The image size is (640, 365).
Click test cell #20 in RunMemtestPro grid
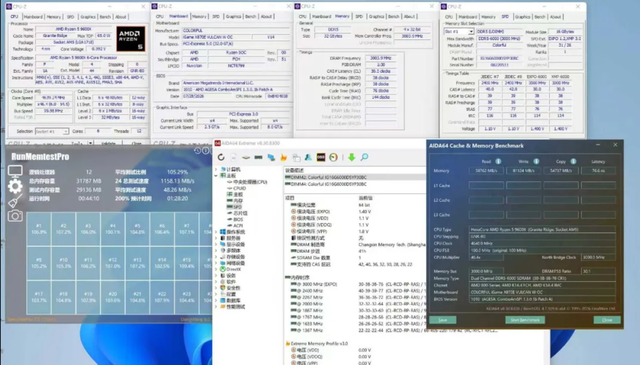click(113, 297)
